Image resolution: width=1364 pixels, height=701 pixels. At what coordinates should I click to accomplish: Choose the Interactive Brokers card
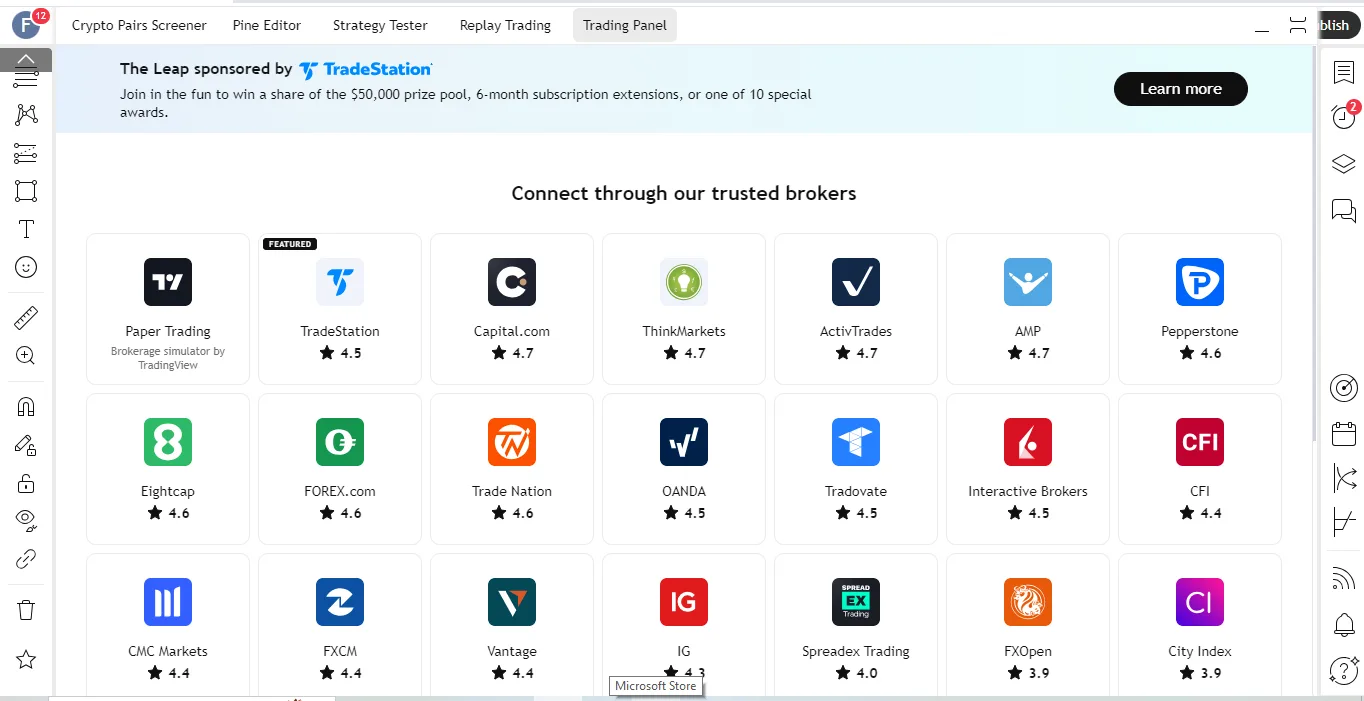[x=1028, y=469]
